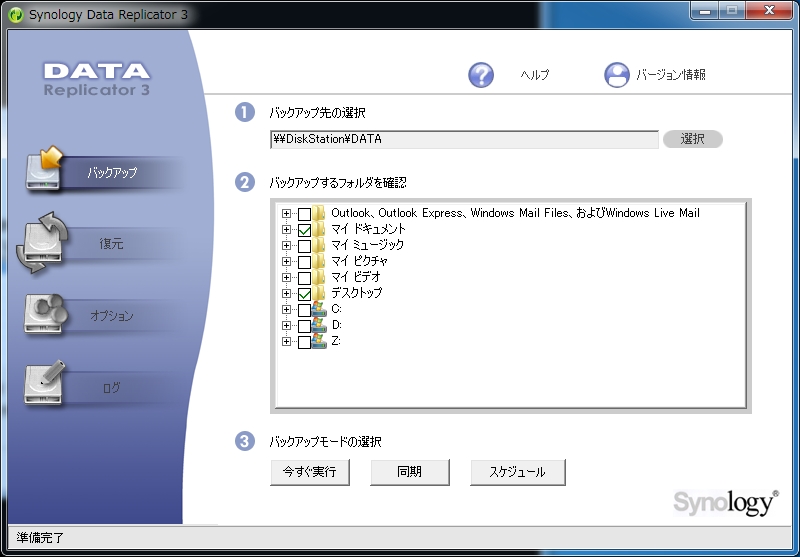This screenshot has height=557, width=800.
Task: Click the マイ ビデオ folder icon
Action: (x=319, y=277)
